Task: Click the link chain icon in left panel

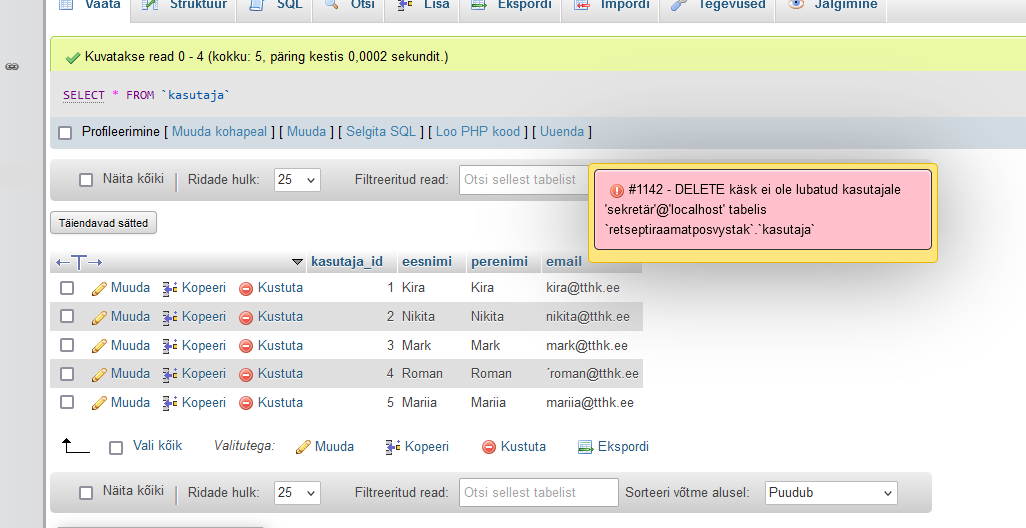Action: click(12, 66)
